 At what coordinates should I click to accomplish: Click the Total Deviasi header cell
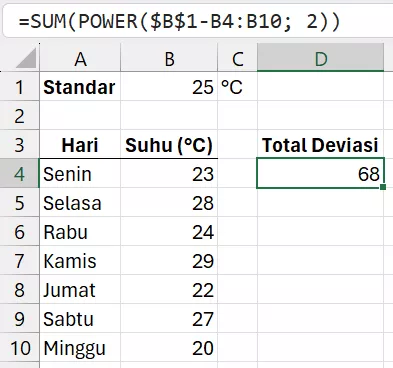321,145
